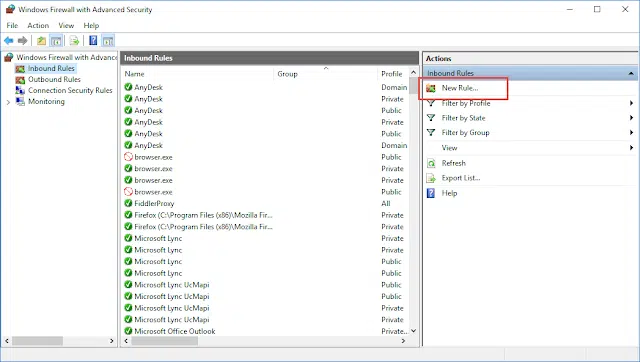Click green check icon of Microsoft Office Outlook

pyautogui.click(x=129, y=331)
